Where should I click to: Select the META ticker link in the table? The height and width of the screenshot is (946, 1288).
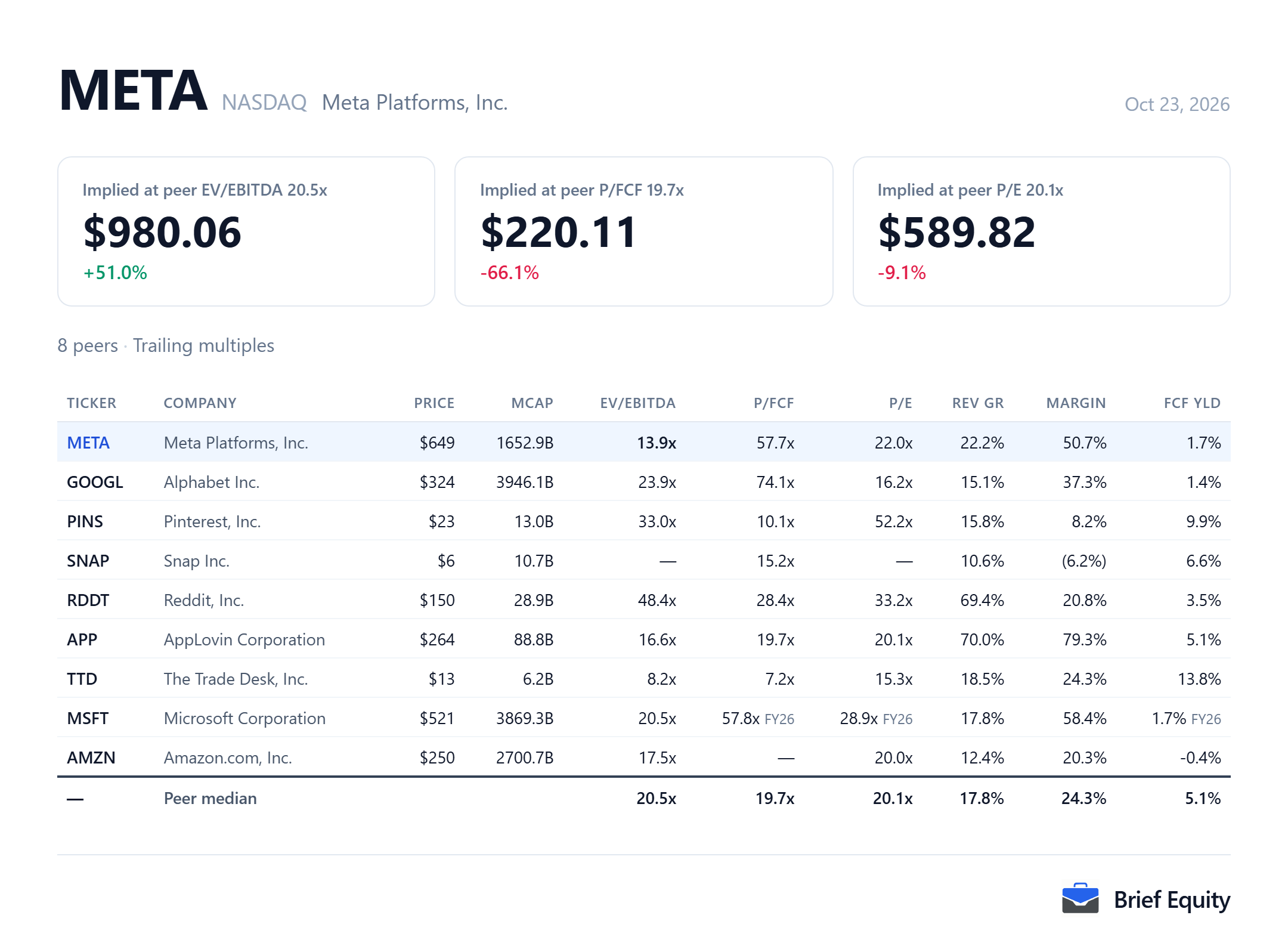tap(88, 443)
